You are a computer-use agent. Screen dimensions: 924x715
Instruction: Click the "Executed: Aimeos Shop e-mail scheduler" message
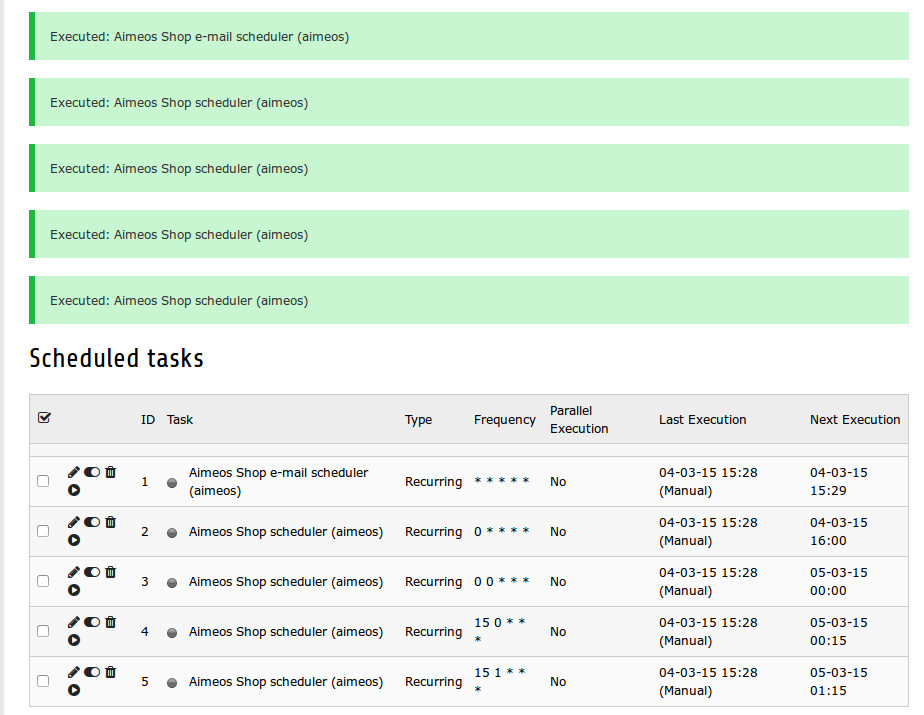(468, 37)
